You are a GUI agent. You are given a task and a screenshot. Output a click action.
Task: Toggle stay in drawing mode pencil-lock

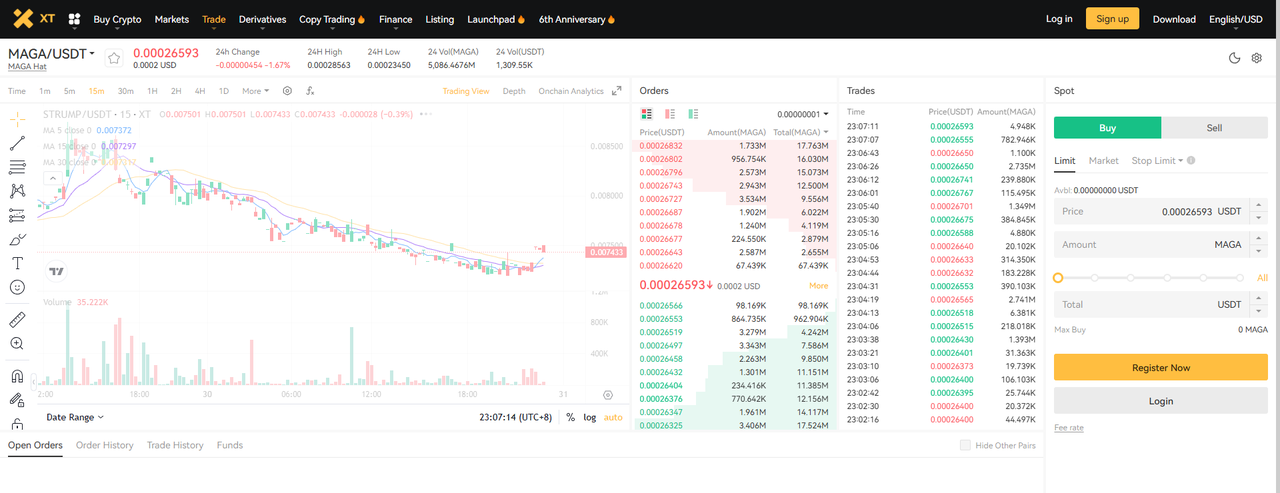(17, 400)
